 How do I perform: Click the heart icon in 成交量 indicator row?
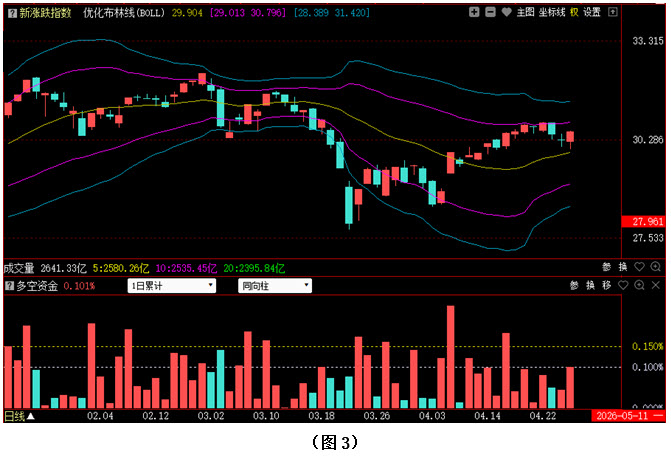pos(638,267)
